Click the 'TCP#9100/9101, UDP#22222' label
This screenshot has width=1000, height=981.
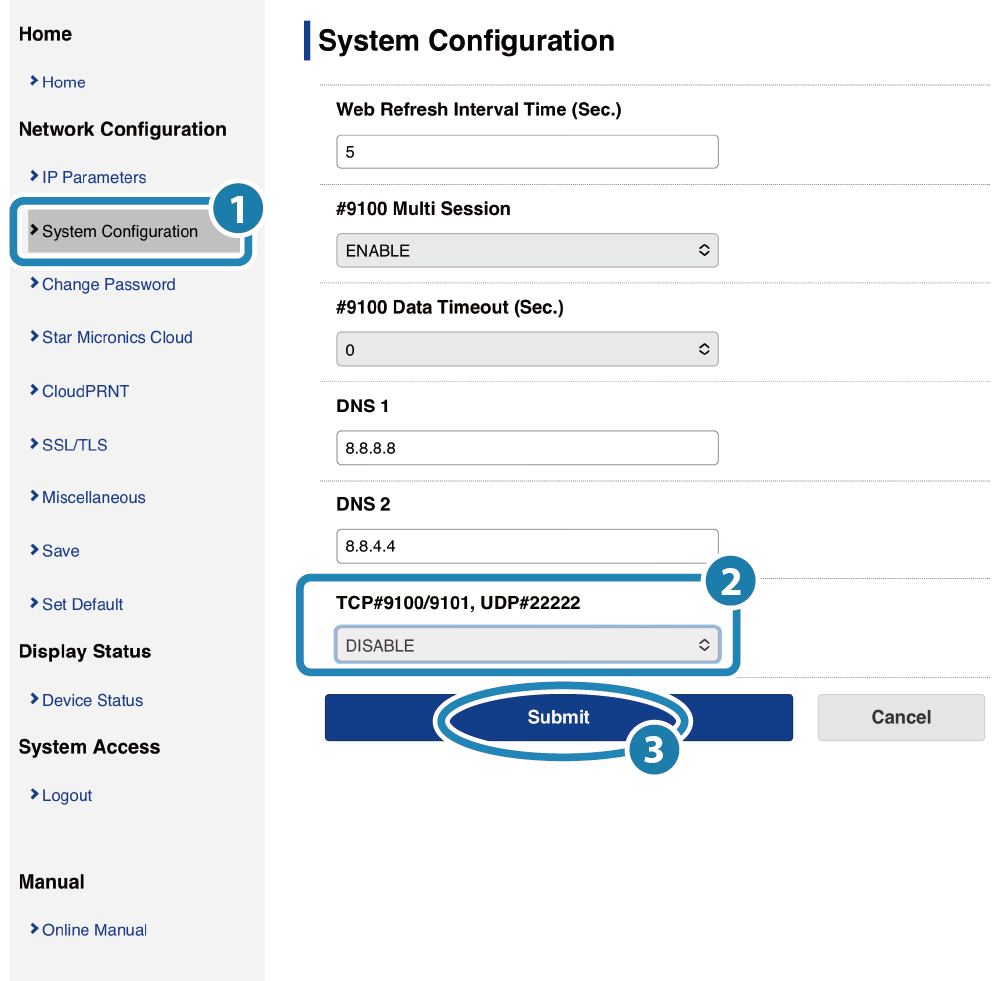click(x=458, y=603)
